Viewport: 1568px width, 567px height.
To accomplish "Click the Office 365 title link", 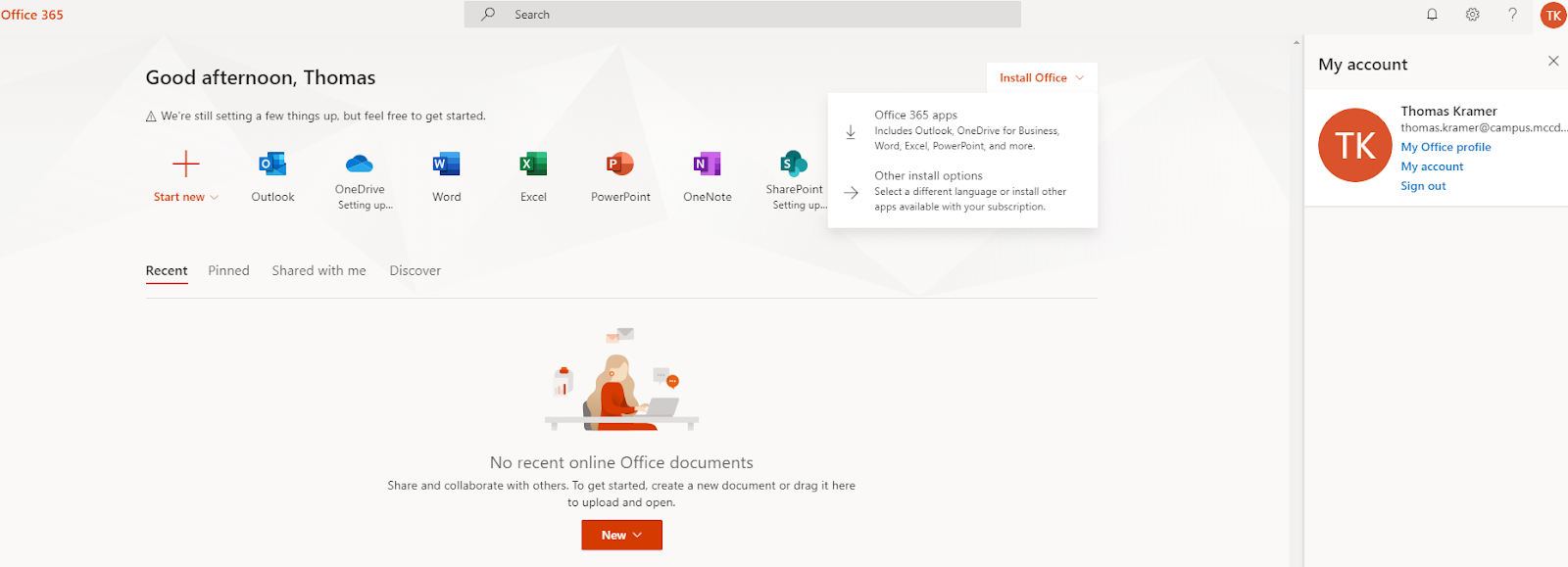I will (32, 15).
